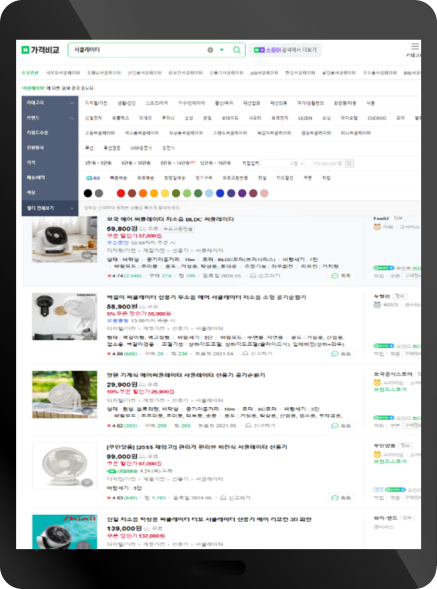Click the green search magnifier icon
Viewport: 437px width, 589px height.
(x=237, y=50)
